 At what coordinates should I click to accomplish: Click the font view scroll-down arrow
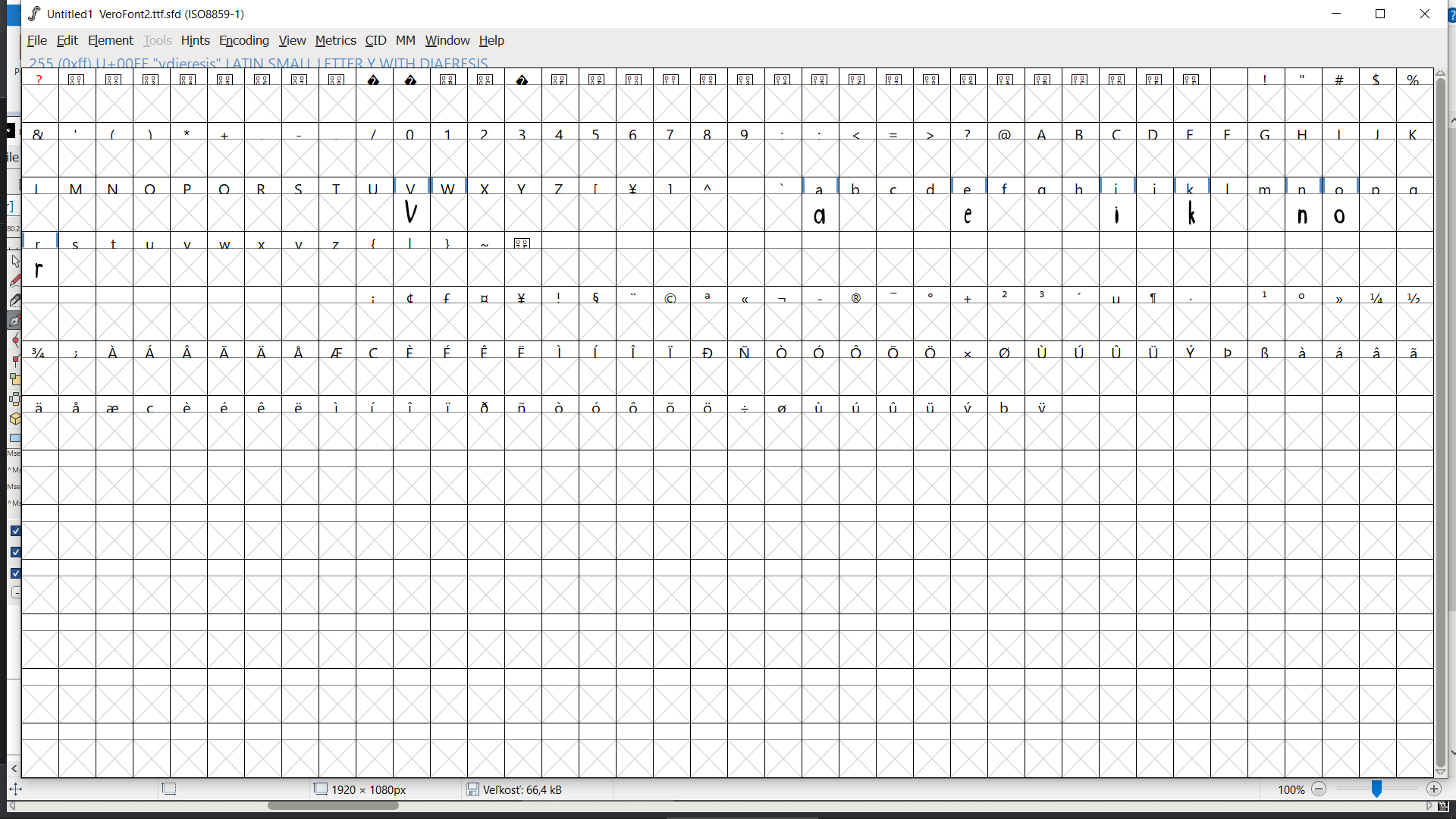(1441, 773)
